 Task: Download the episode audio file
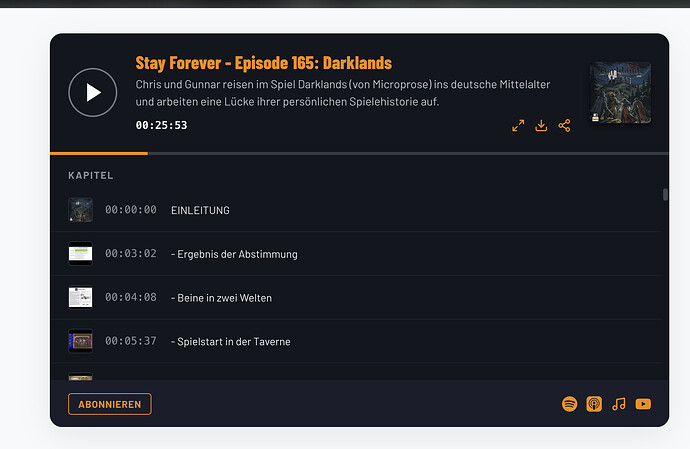pyautogui.click(x=541, y=125)
